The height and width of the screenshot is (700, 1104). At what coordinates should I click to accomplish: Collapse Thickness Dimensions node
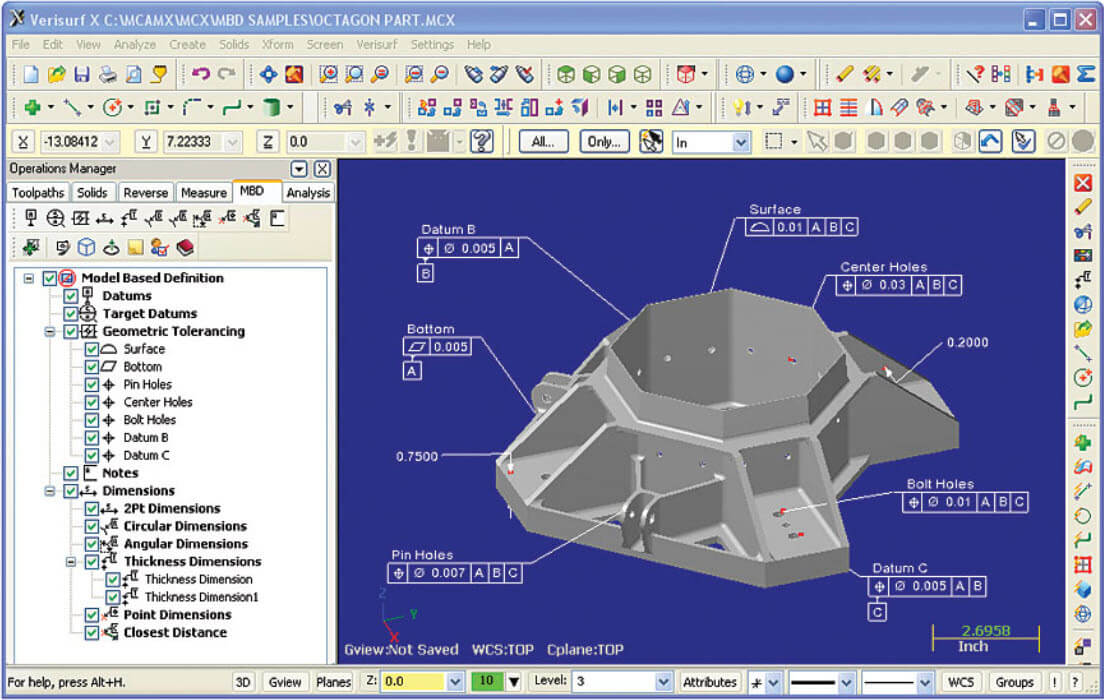click(71, 561)
